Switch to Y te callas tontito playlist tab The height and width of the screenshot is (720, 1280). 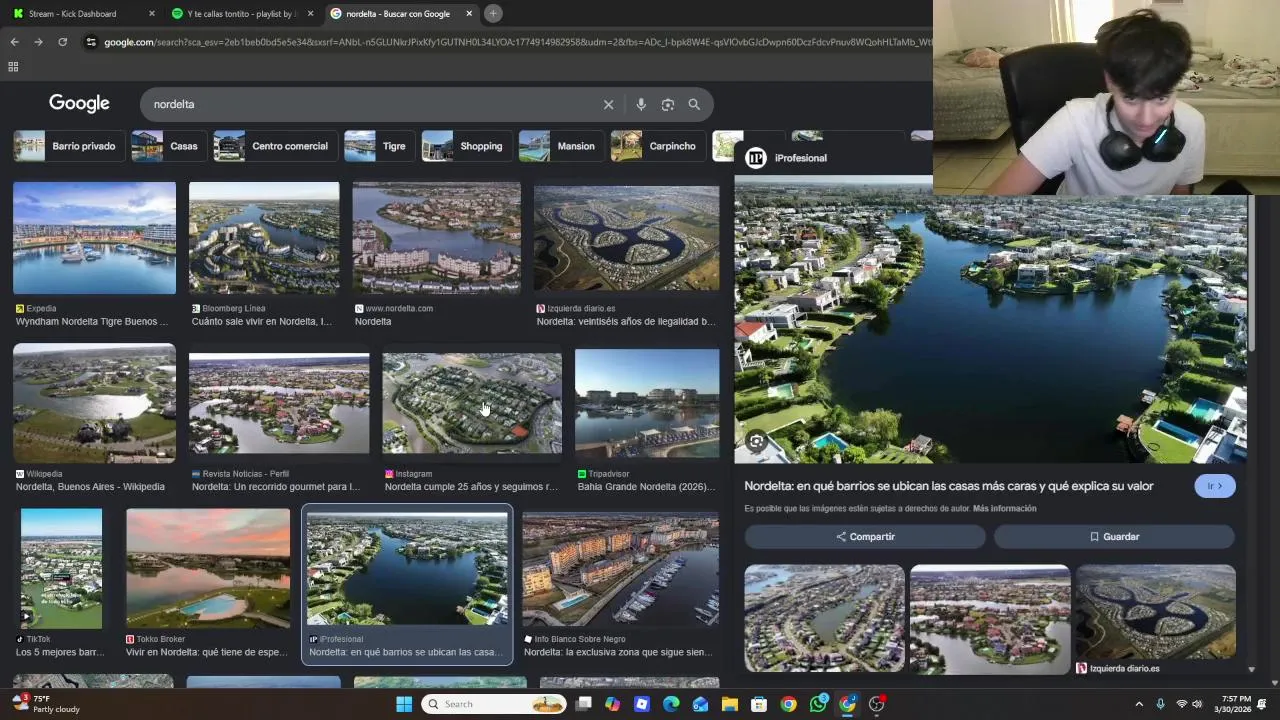(240, 14)
